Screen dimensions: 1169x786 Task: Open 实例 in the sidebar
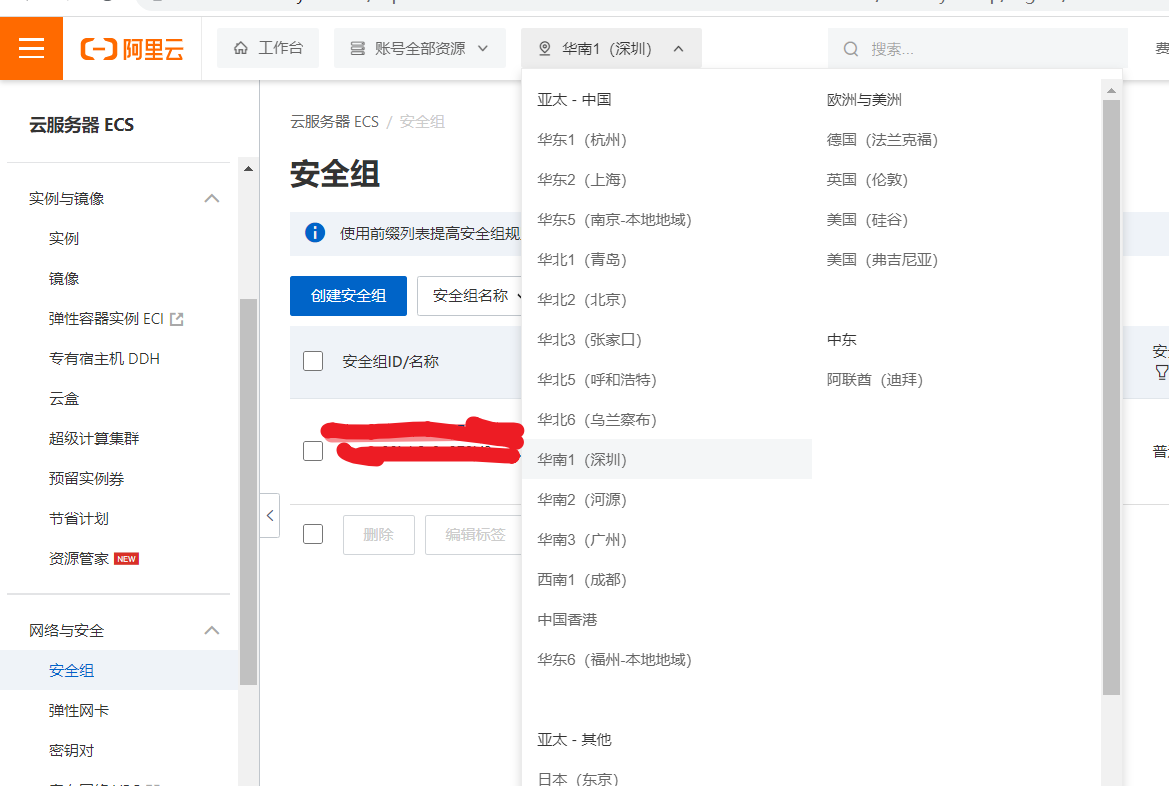[64, 239]
